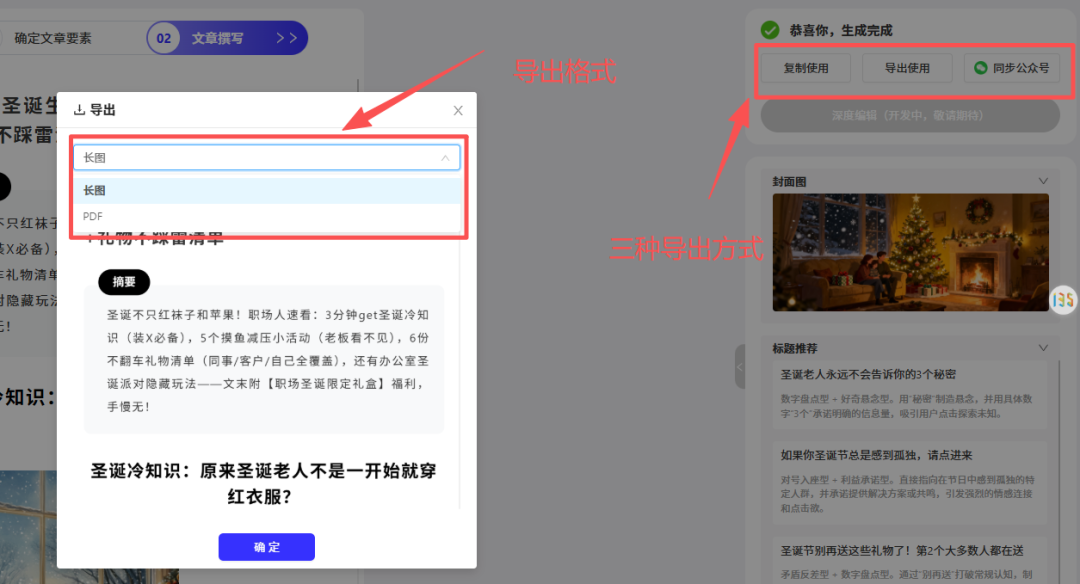The height and width of the screenshot is (584, 1080).
Task: Click the 摘要 label in preview
Action: (x=124, y=282)
